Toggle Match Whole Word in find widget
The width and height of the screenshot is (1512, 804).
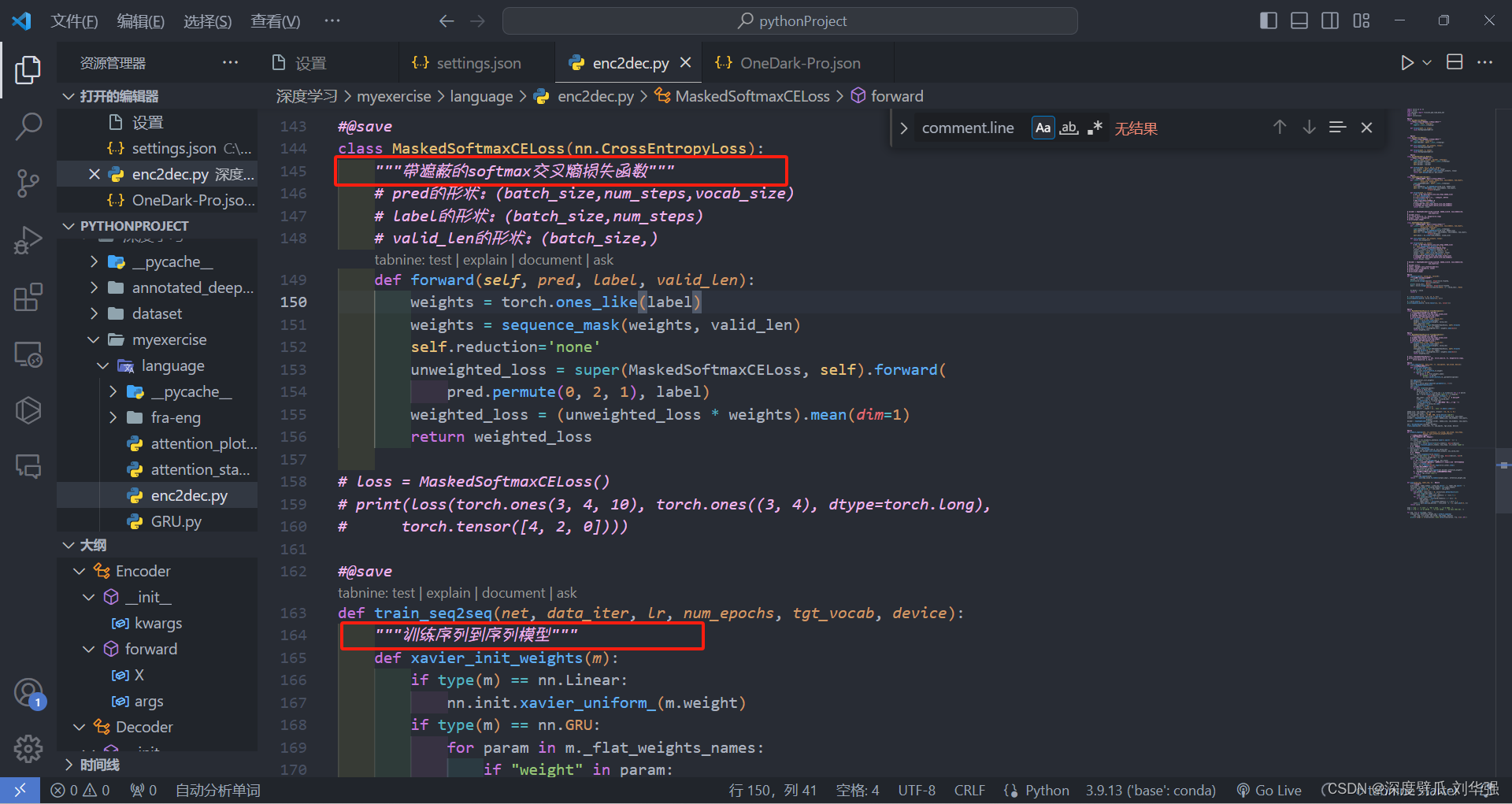pos(1068,128)
